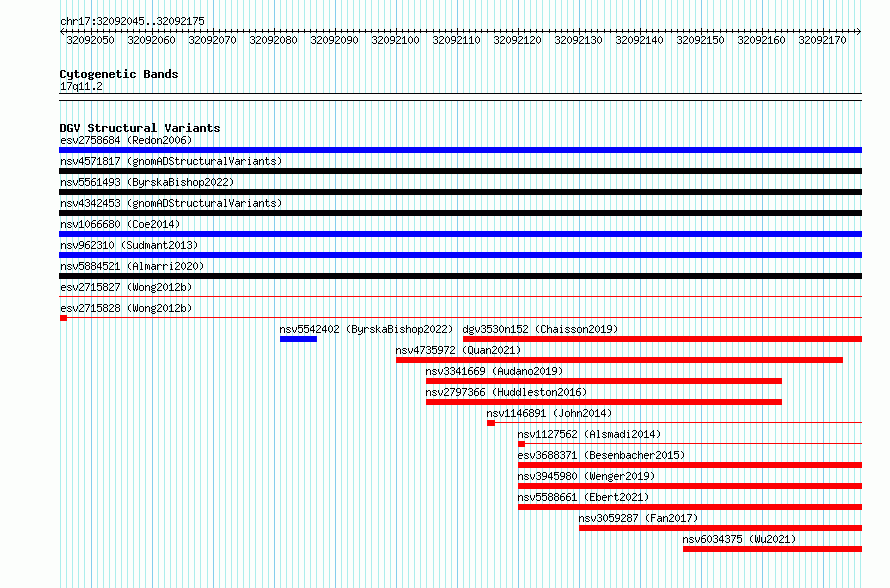Click ruler position 32092140
Image resolution: width=890 pixels, height=588 pixels.
pyautogui.click(x=640, y=40)
